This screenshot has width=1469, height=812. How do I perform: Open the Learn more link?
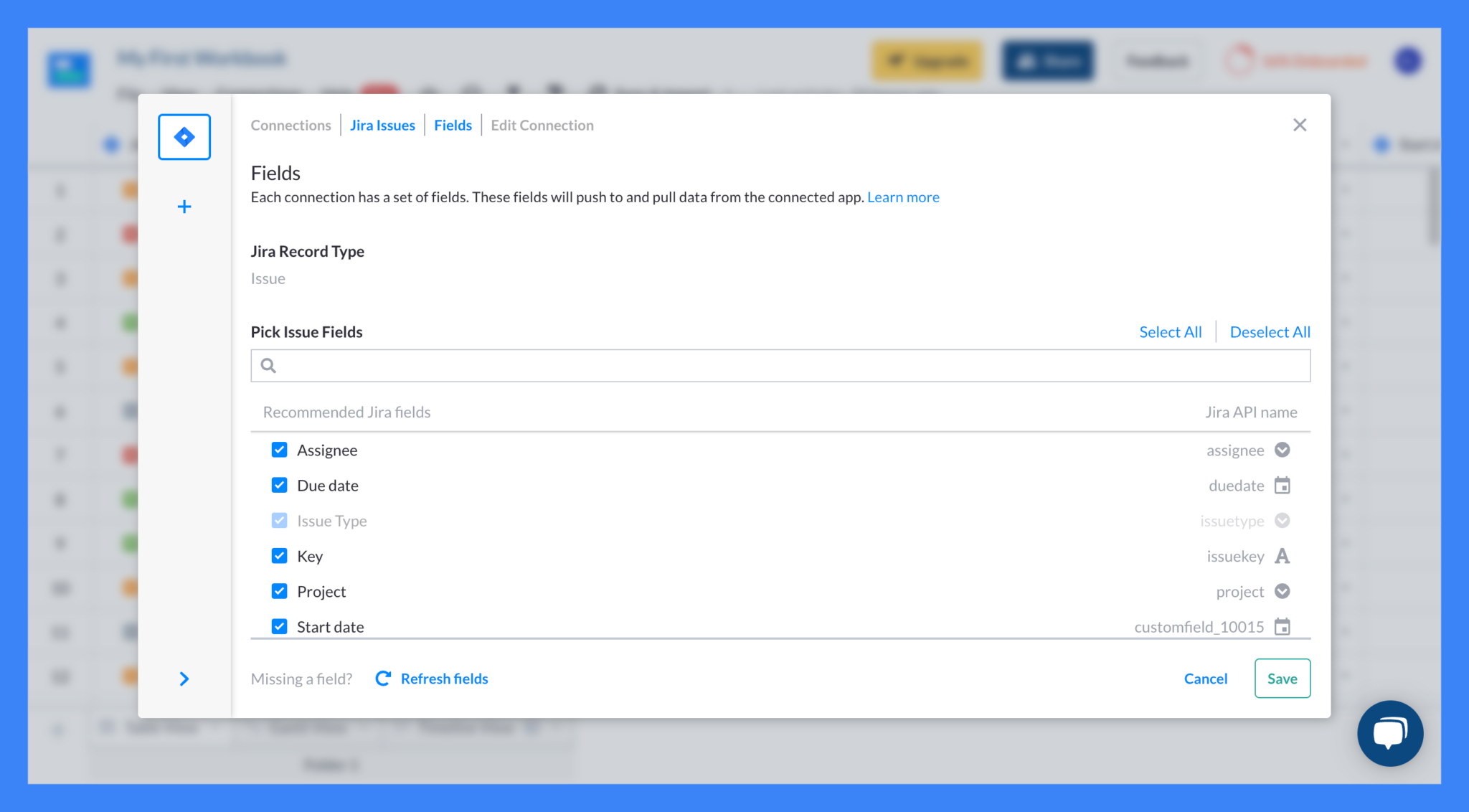pos(903,197)
